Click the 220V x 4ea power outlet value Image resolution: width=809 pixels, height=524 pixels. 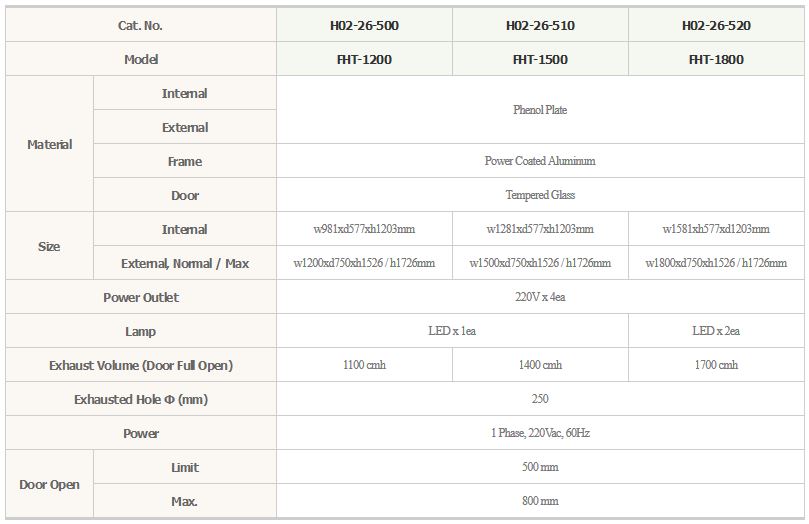click(540, 297)
